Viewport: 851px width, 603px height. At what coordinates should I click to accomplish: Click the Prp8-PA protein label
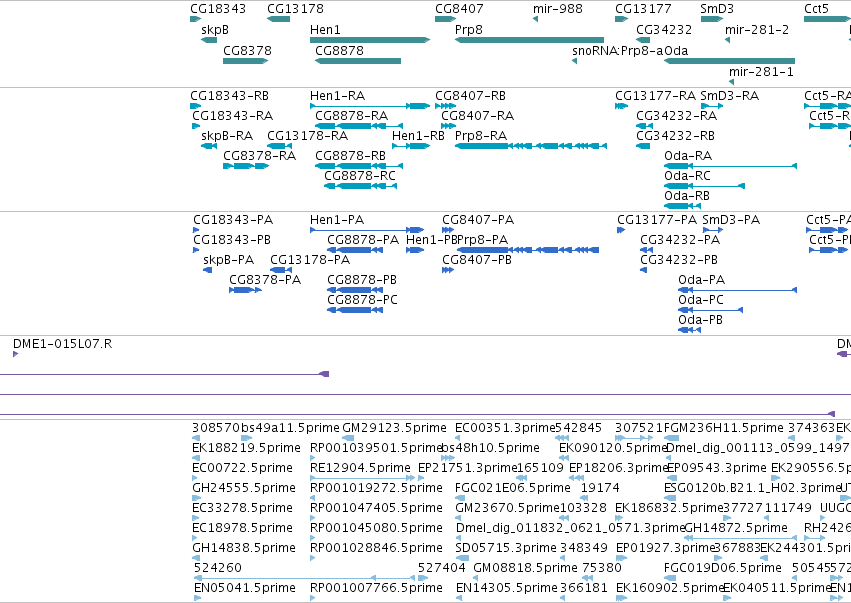coord(482,240)
